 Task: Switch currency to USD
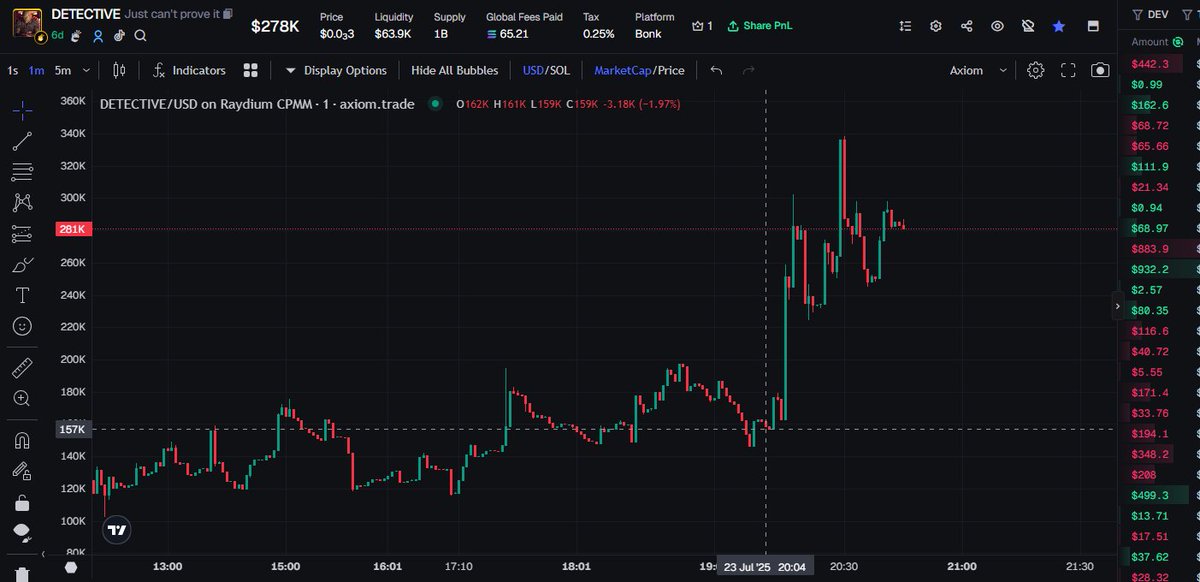tap(532, 70)
